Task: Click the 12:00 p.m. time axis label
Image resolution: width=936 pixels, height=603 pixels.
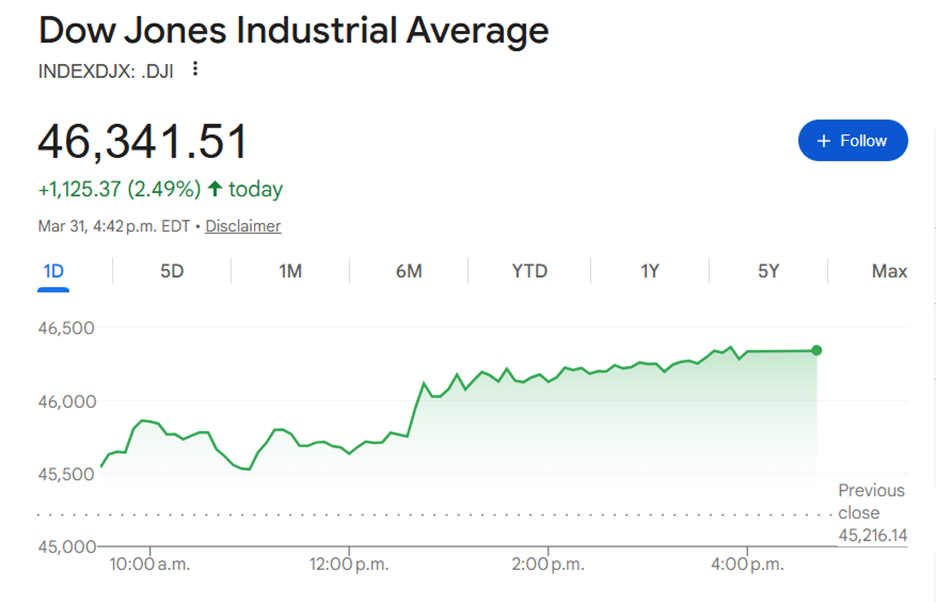Action: pyautogui.click(x=349, y=564)
